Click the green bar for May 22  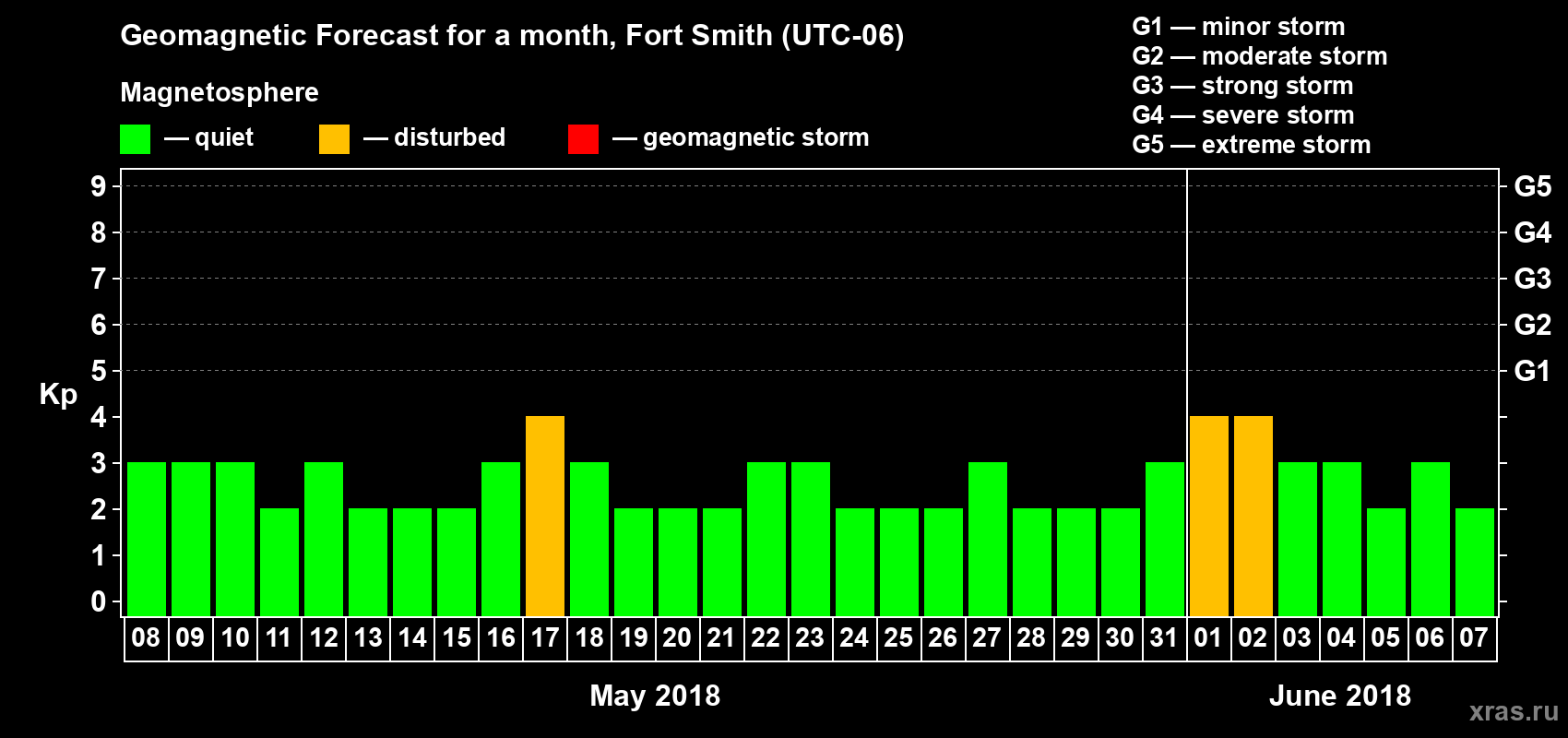point(766,540)
